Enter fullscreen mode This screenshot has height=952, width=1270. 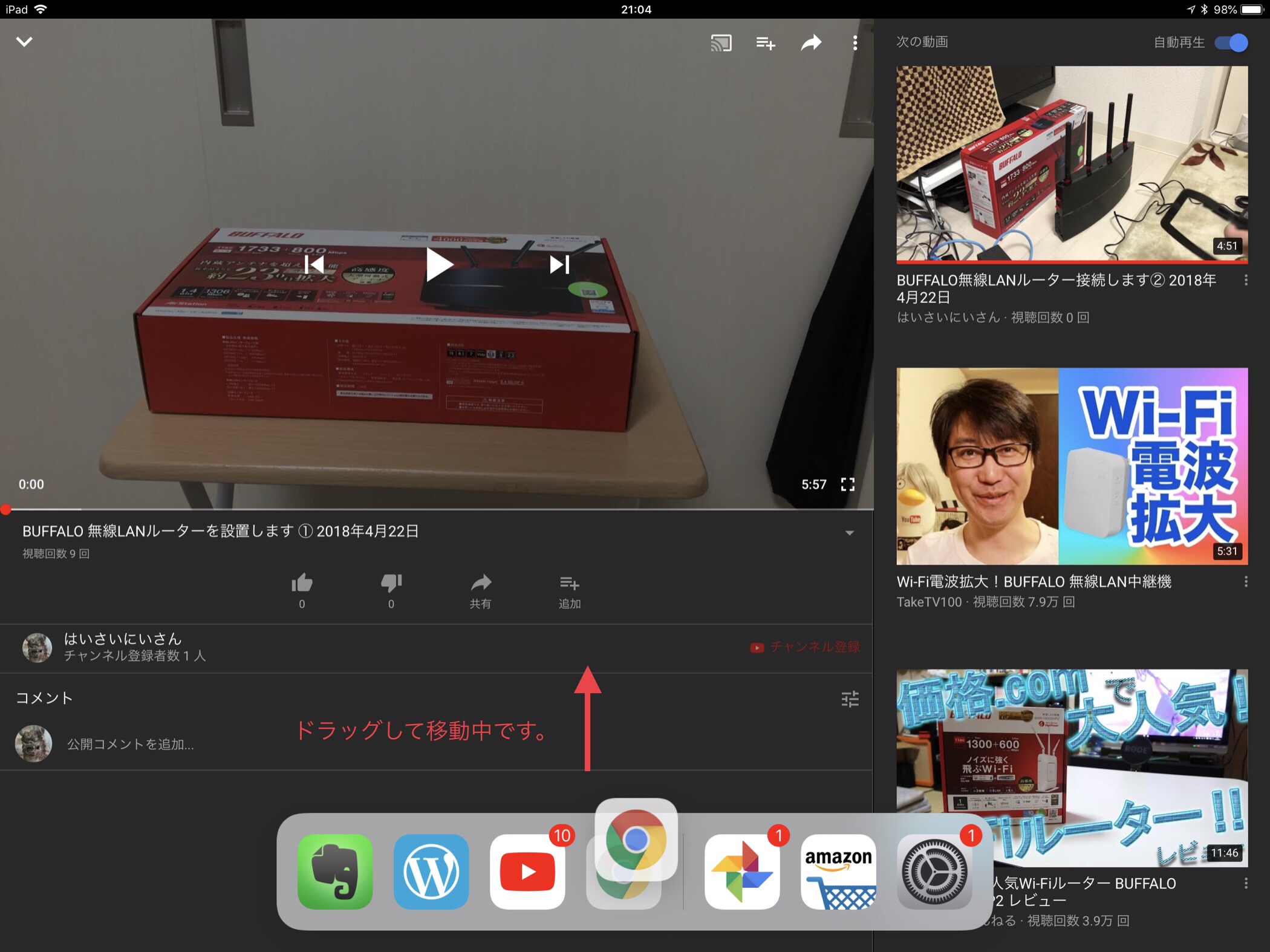point(848,484)
